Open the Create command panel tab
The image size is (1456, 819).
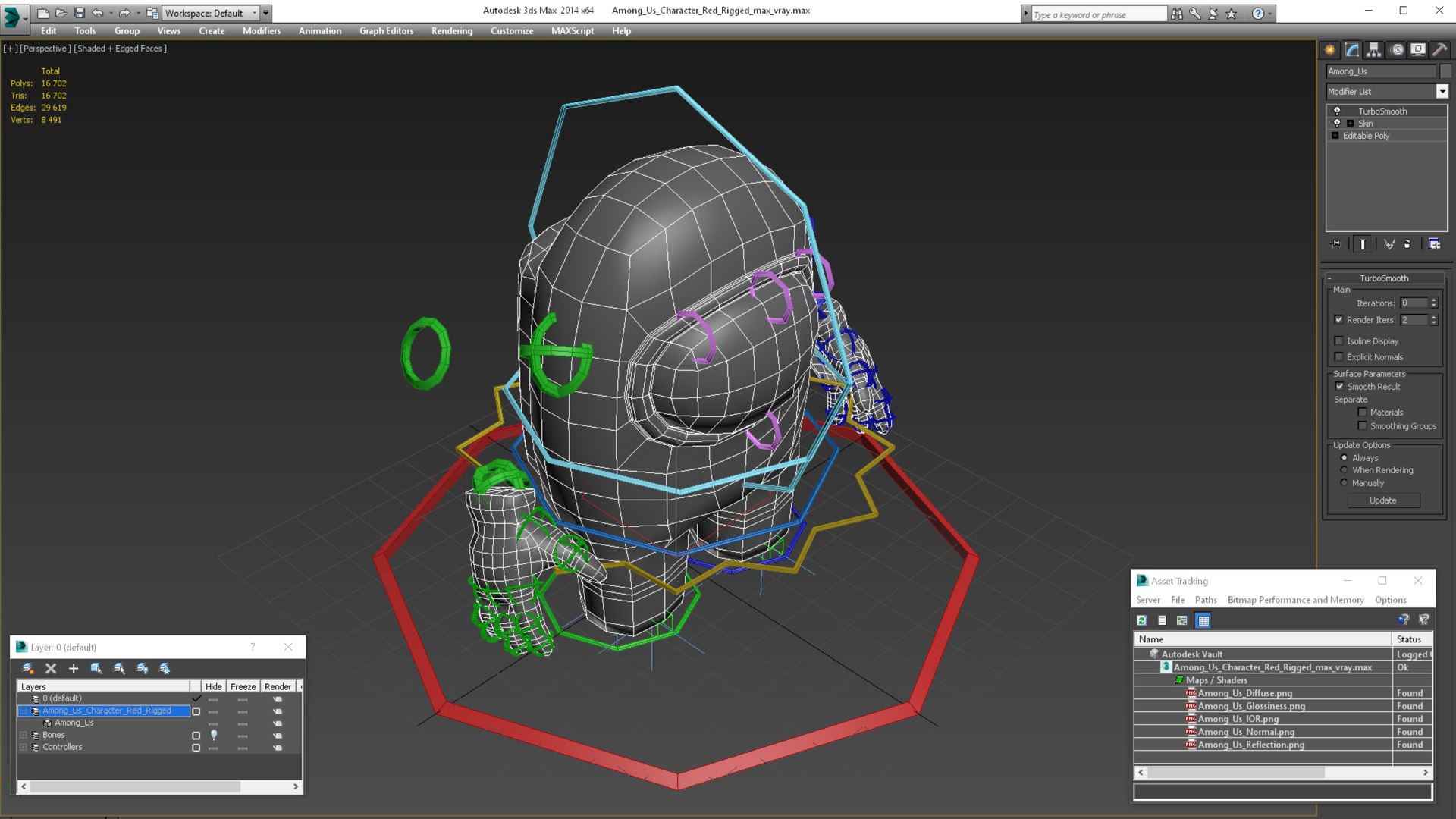click(x=1330, y=50)
